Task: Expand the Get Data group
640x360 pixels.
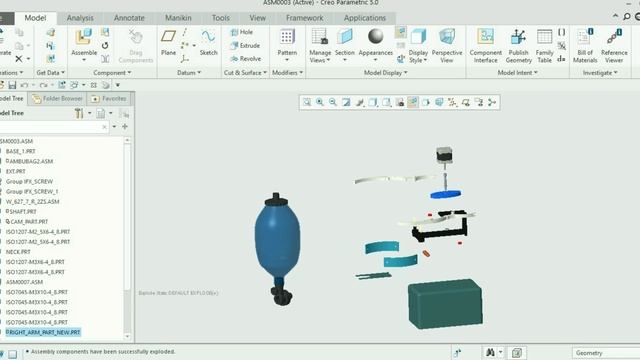Action: (51, 73)
